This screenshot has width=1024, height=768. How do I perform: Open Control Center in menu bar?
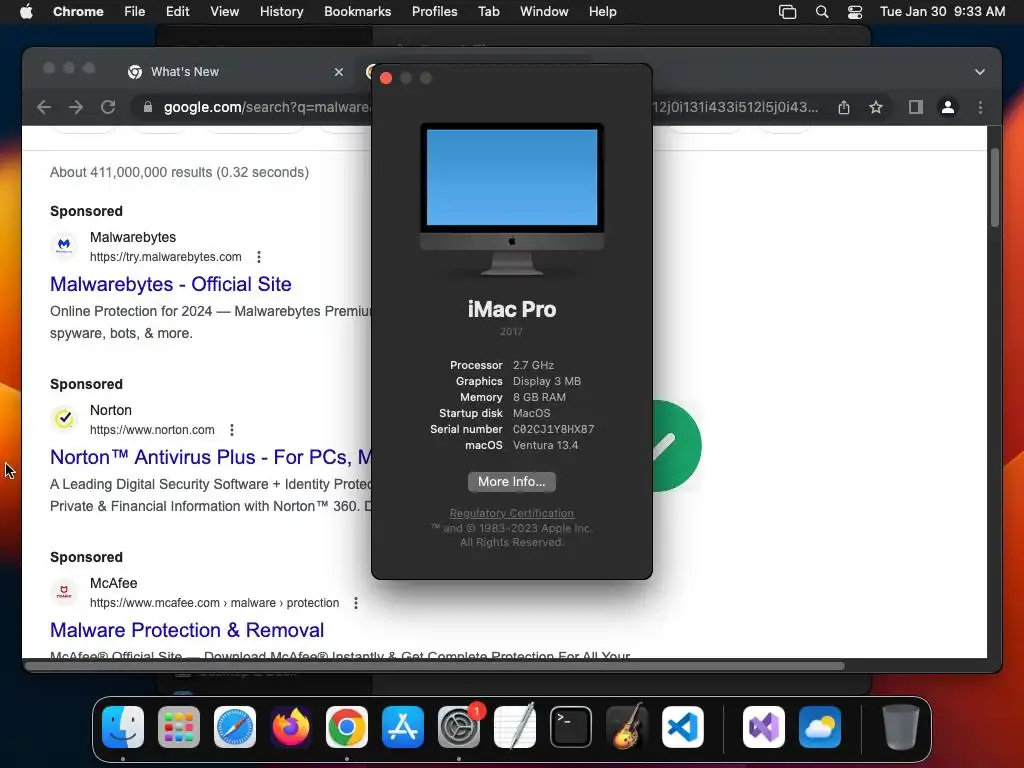(x=855, y=12)
